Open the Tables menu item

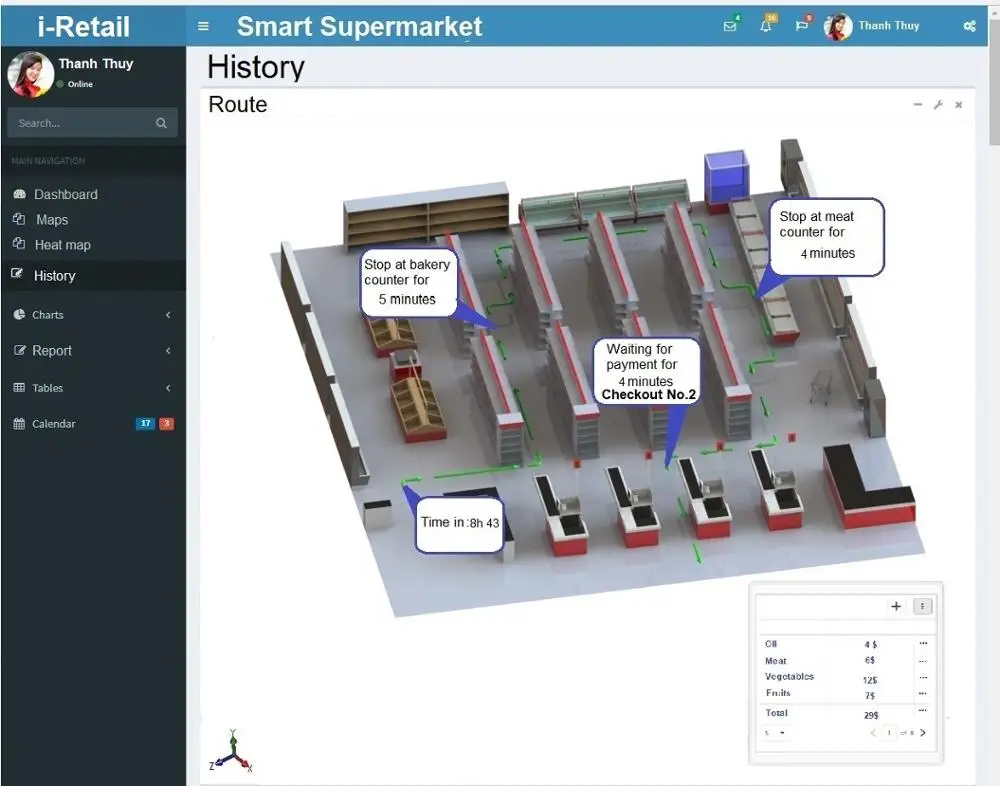(x=47, y=388)
